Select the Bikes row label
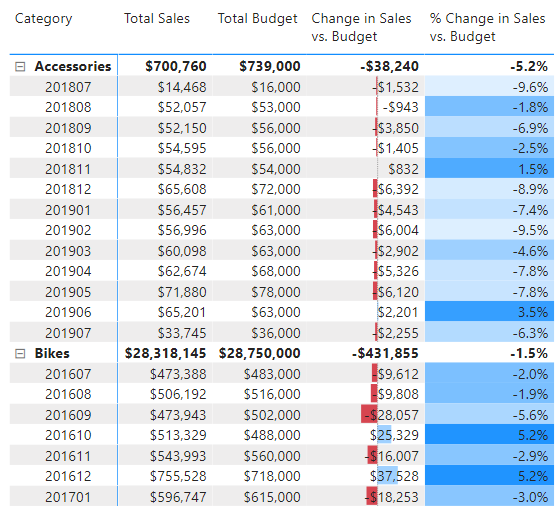560x506 pixels. point(52,354)
